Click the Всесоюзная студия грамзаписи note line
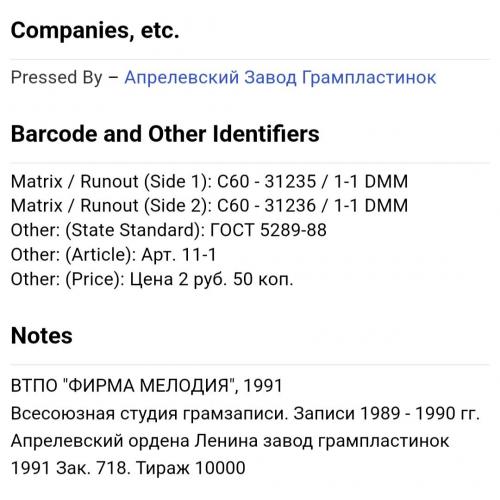 149,414
